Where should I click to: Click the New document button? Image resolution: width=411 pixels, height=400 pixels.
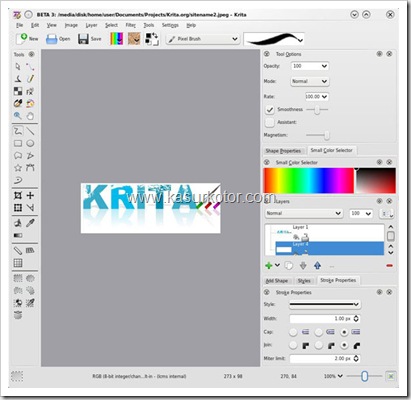coord(27,39)
